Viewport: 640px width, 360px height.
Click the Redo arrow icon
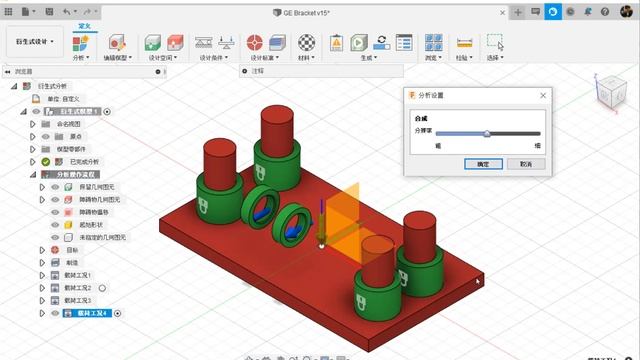pyautogui.click(x=87, y=12)
